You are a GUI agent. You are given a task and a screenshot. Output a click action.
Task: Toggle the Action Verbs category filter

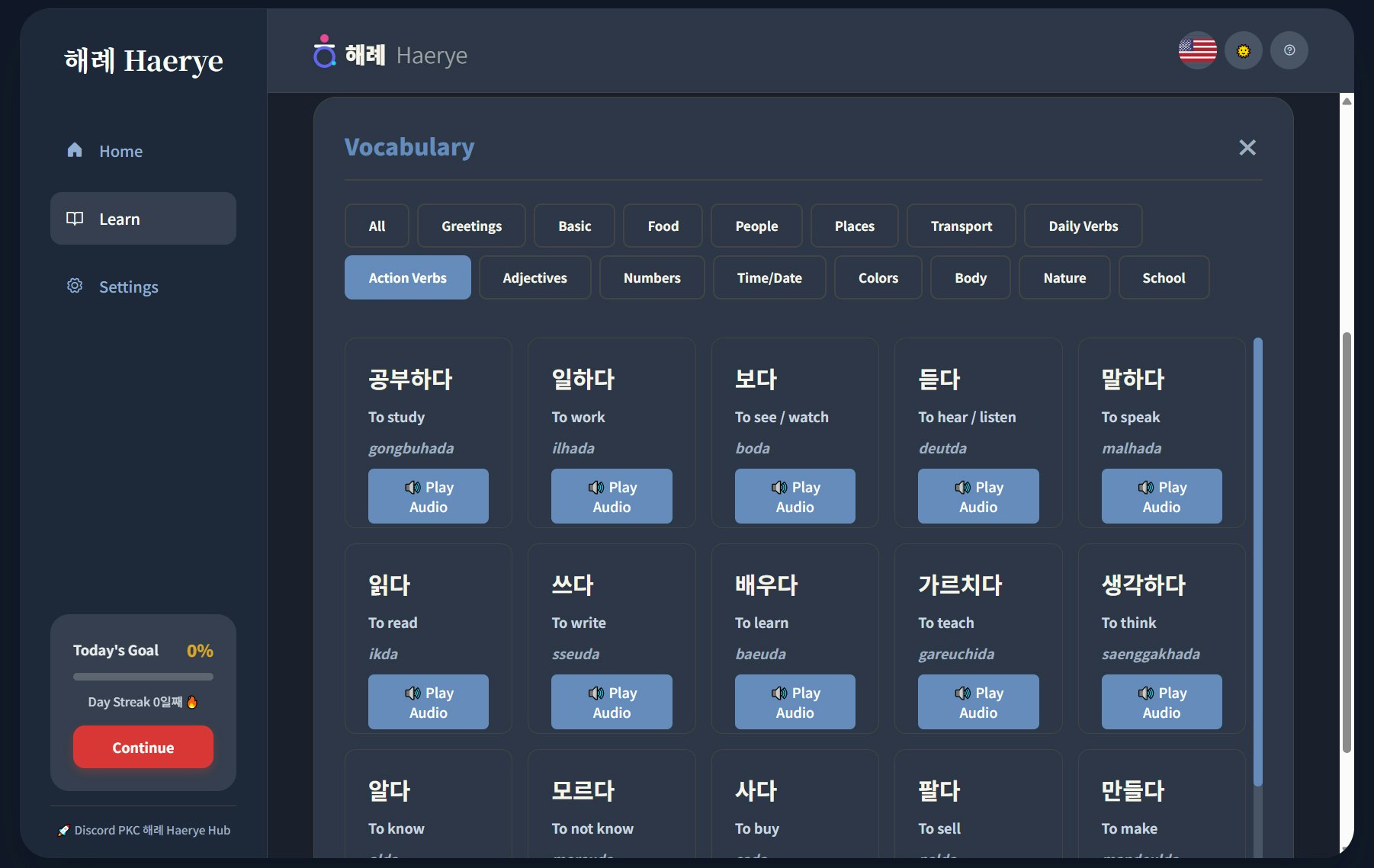407,277
